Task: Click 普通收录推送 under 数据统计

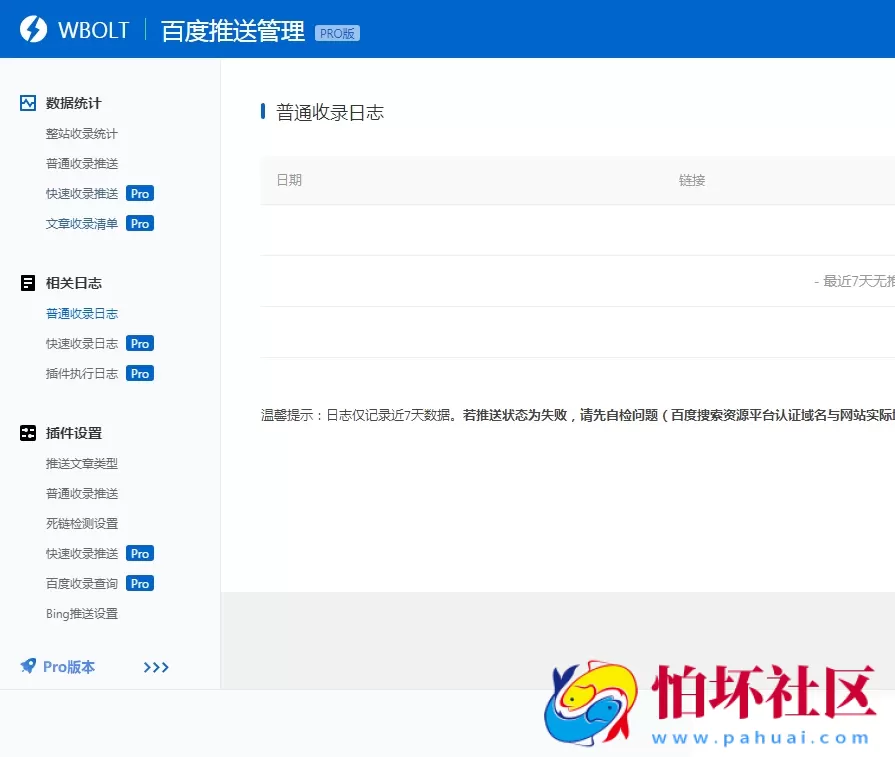Action: point(80,163)
